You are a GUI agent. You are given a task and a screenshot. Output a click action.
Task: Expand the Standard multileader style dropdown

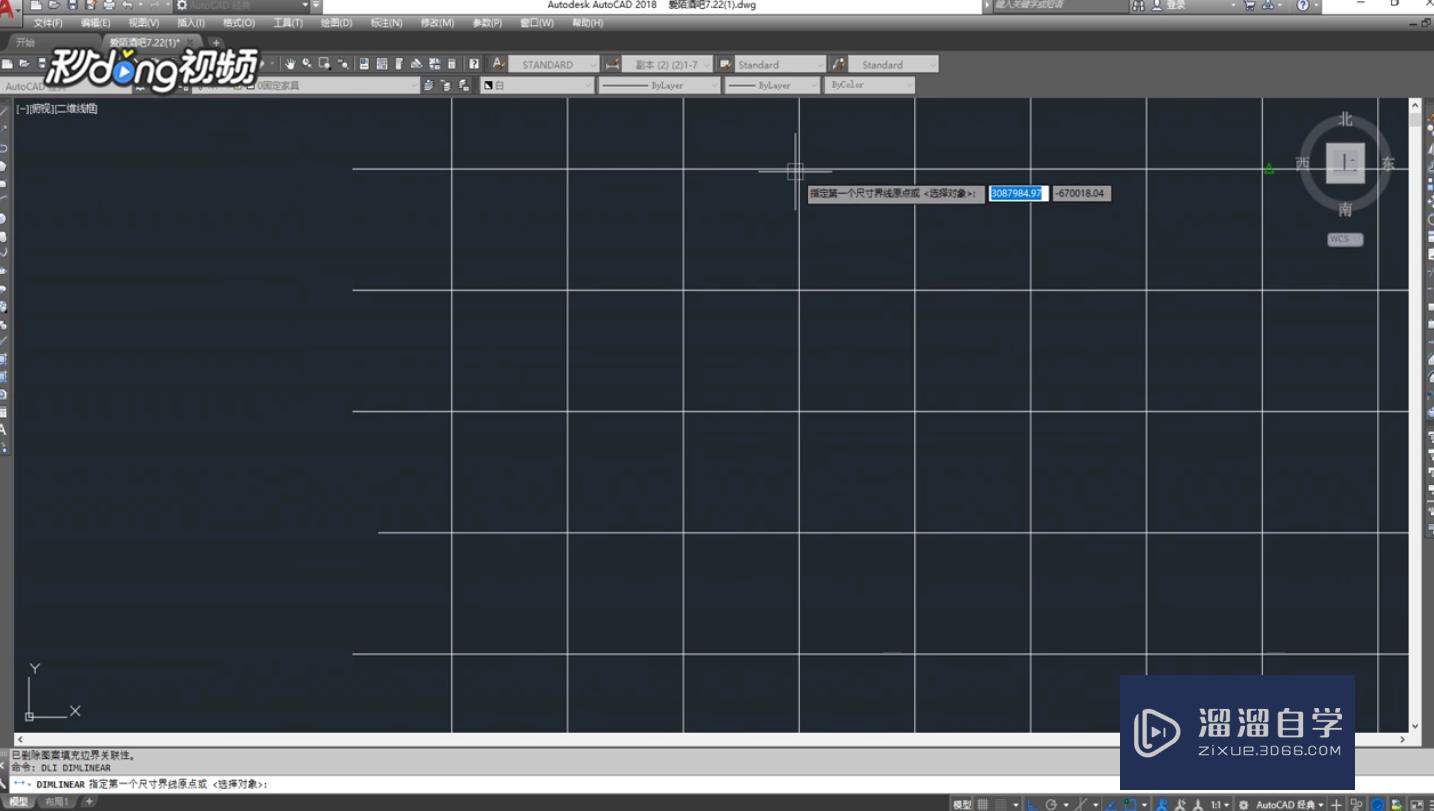click(x=893, y=64)
